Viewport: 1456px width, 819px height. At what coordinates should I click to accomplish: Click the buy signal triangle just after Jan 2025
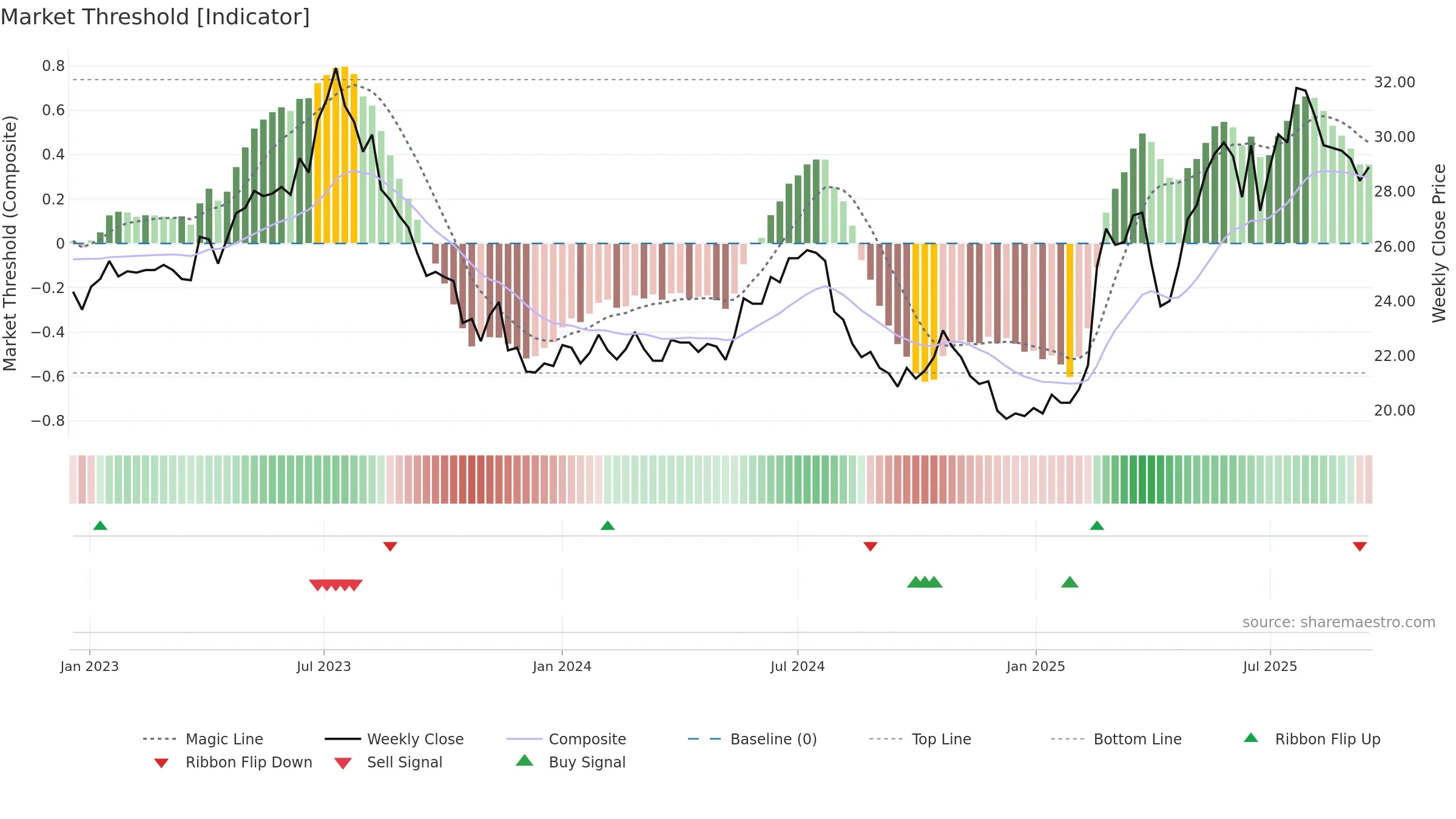(x=1070, y=582)
